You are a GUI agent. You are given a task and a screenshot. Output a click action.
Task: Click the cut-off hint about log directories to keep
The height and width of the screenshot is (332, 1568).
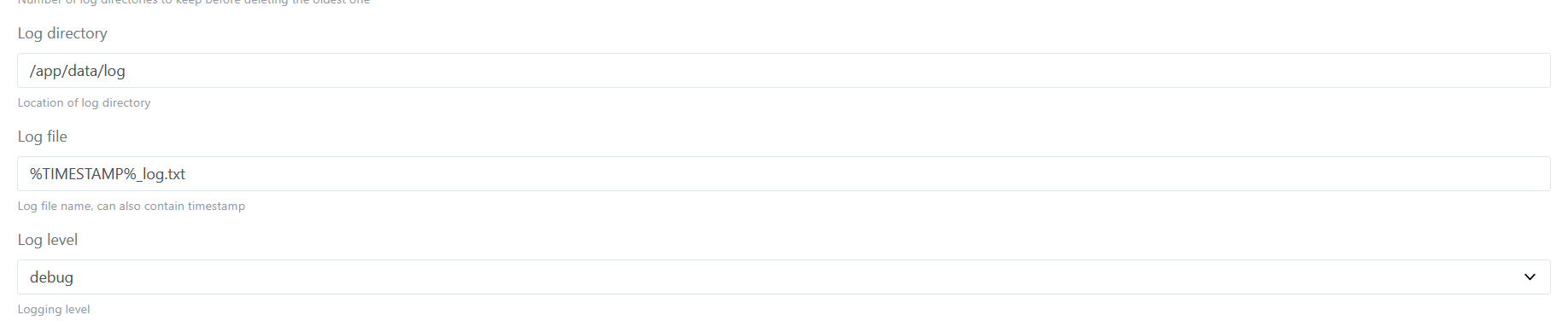(193, 3)
